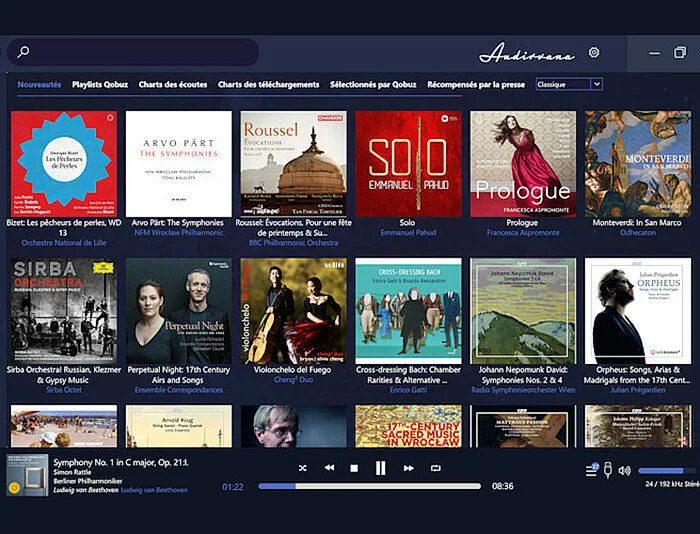Open the Récompensés par la presse tab

[x=476, y=84]
